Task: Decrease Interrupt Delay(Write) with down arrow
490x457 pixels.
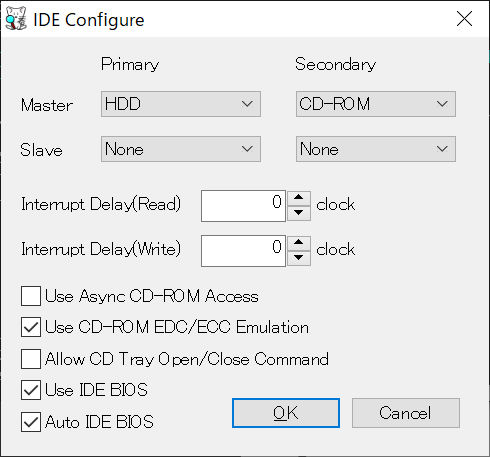Action: tap(299, 258)
